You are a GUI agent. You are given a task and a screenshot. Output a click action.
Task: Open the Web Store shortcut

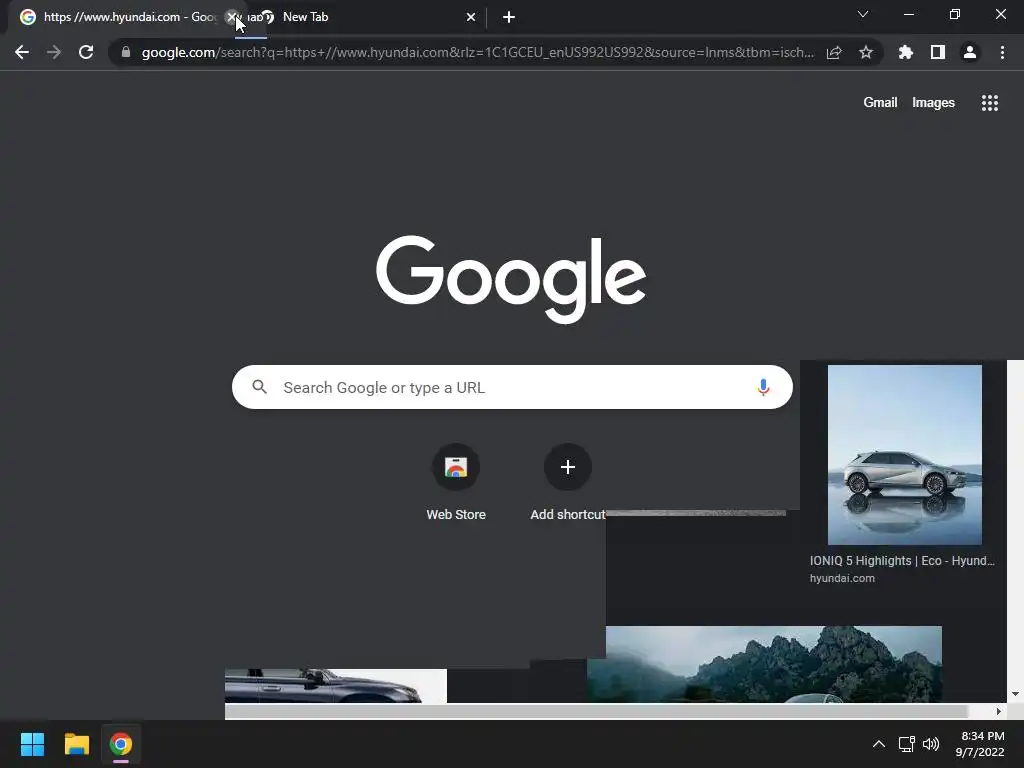(x=456, y=482)
